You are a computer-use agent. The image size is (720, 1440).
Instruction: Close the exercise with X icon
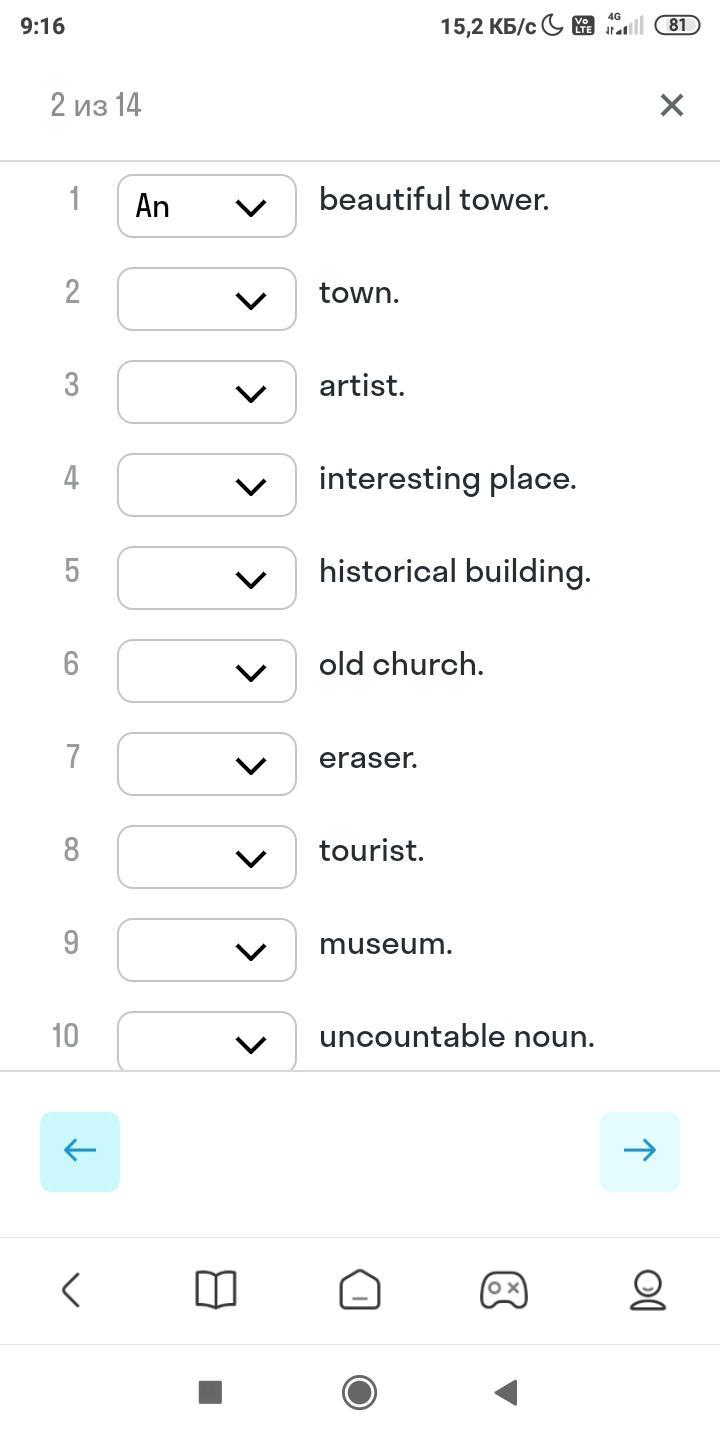[671, 105]
